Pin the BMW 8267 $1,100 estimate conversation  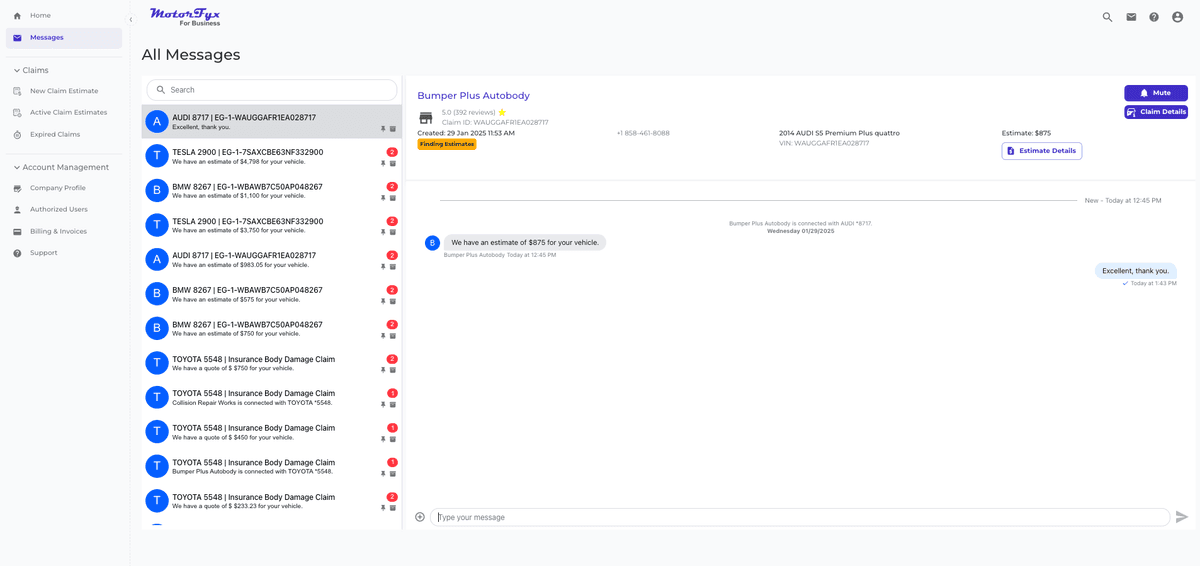coord(383,198)
